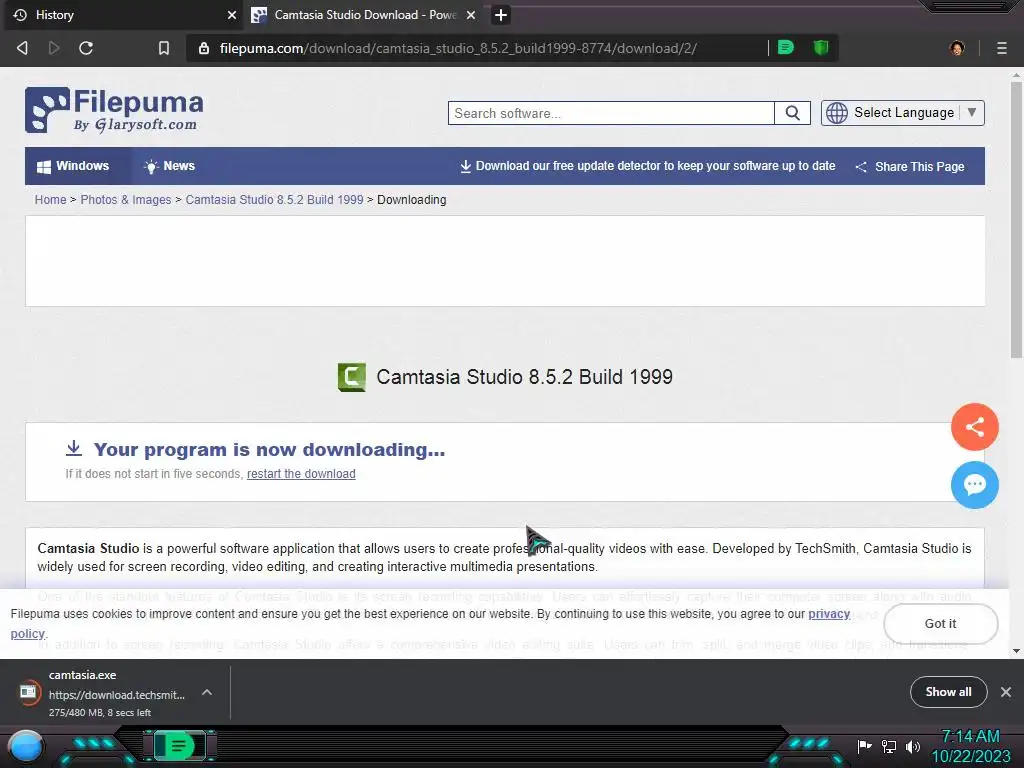1024x768 pixels.
Task: Focus the Search software field
Action: [x=611, y=113]
